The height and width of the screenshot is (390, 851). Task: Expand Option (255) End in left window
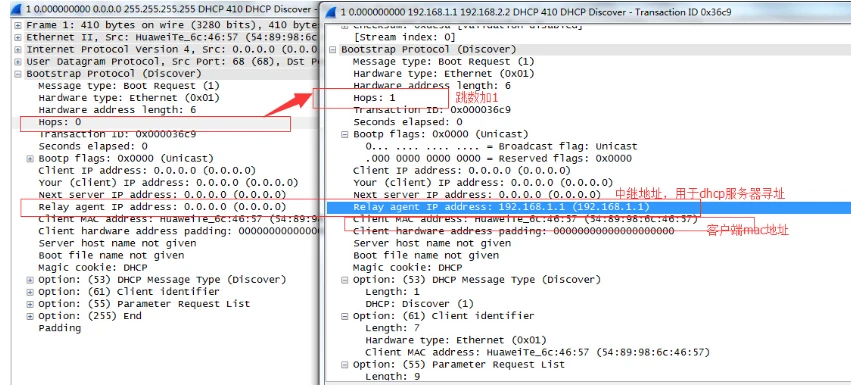point(30,316)
